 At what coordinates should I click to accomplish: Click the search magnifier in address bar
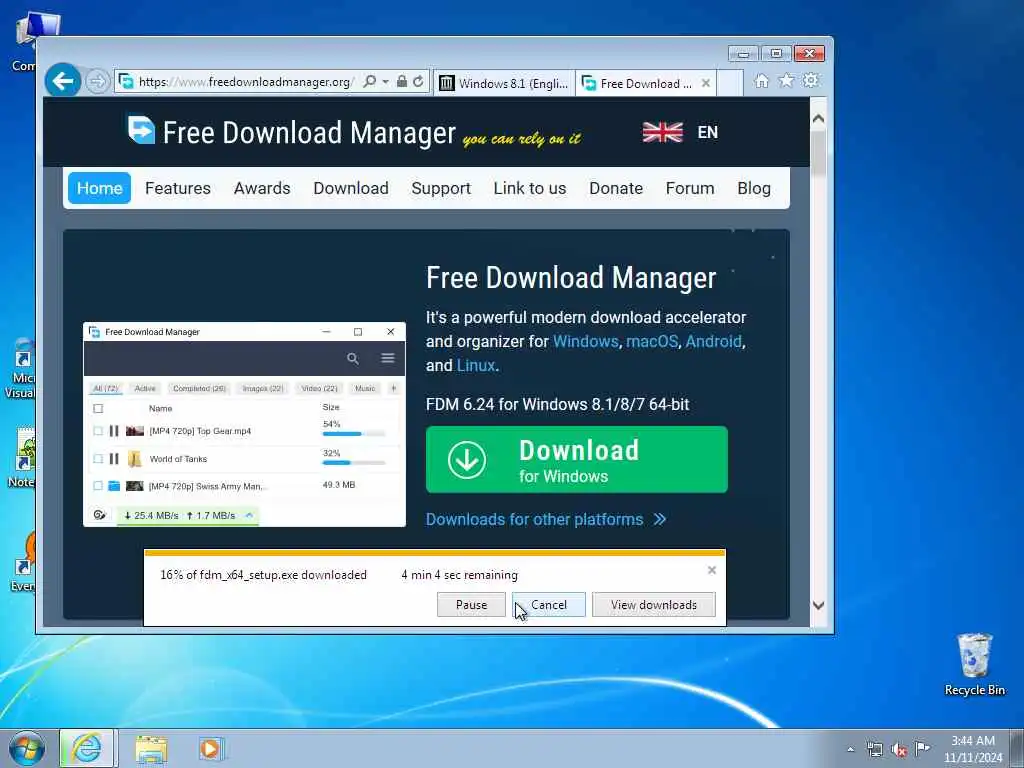click(370, 82)
